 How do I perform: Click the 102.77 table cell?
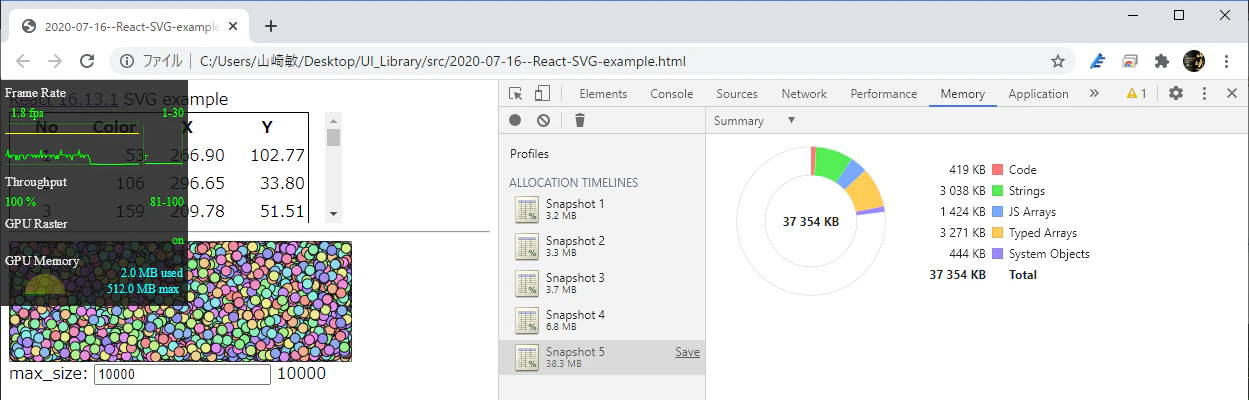[x=278, y=155]
